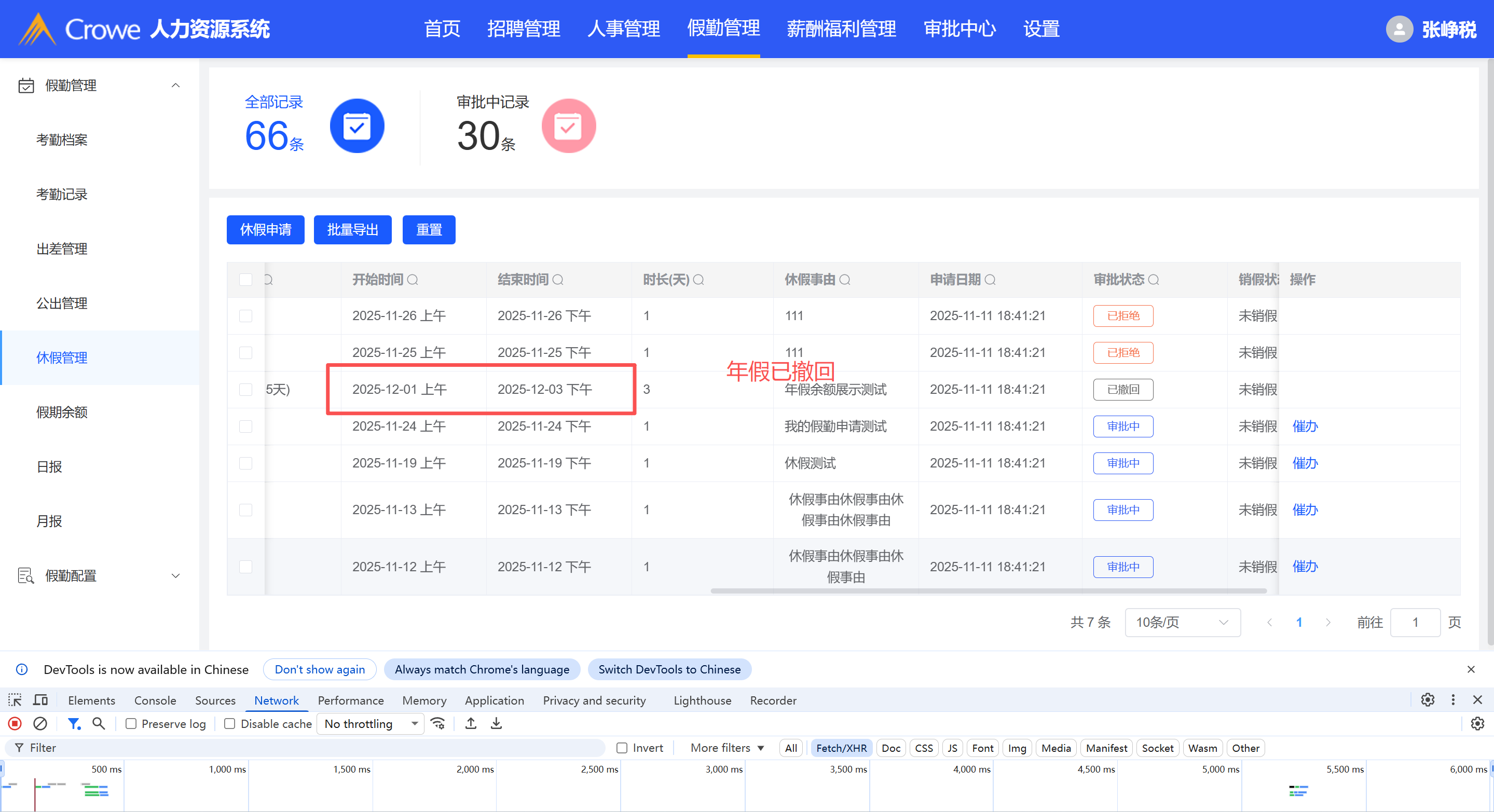
Task: Click the DevTools record network log icon
Action: (15, 723)
